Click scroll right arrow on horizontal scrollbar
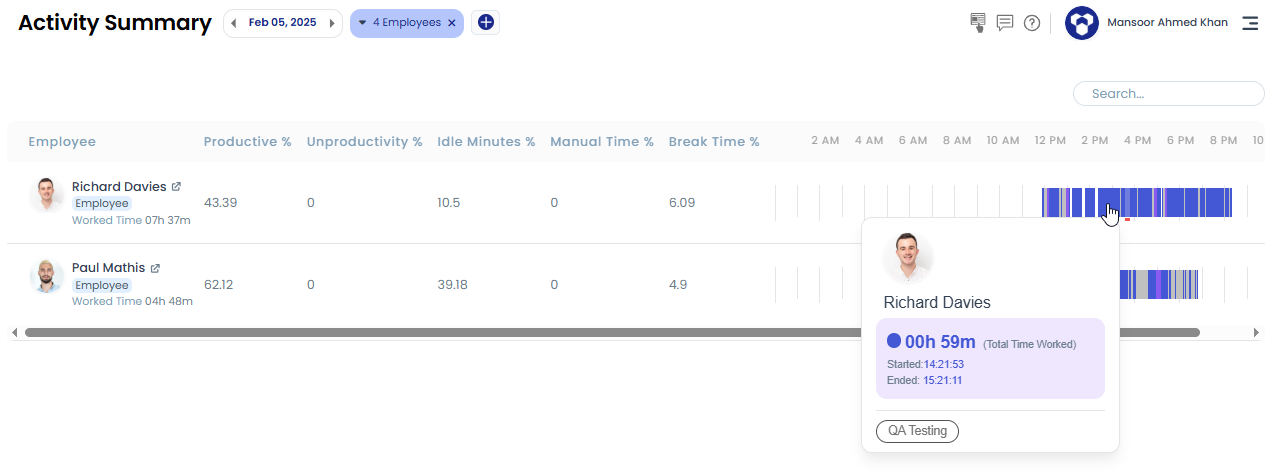 point(1257,332)
